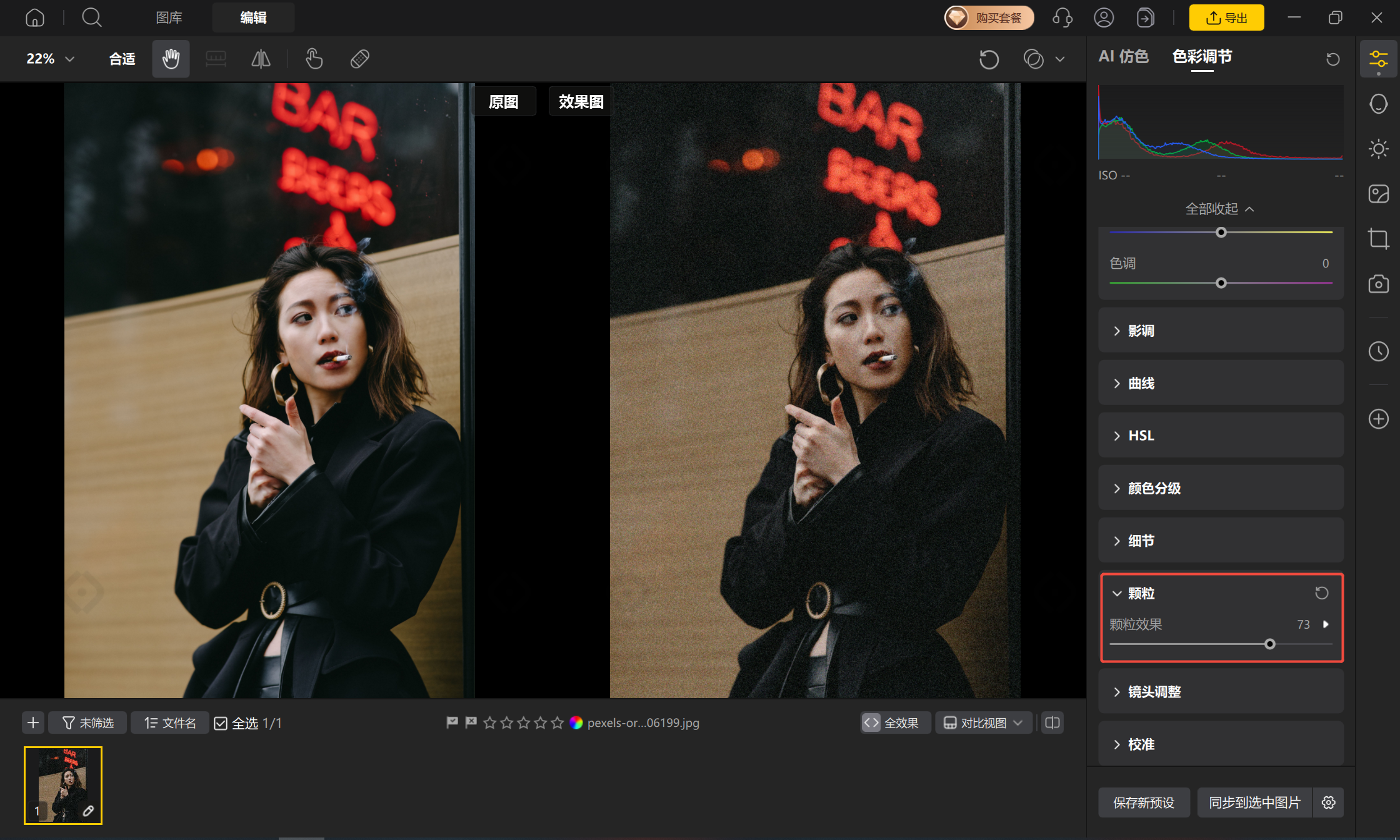Click the 效果图 label
Viewport: 1400px width, 840px height.
point(581,102)
